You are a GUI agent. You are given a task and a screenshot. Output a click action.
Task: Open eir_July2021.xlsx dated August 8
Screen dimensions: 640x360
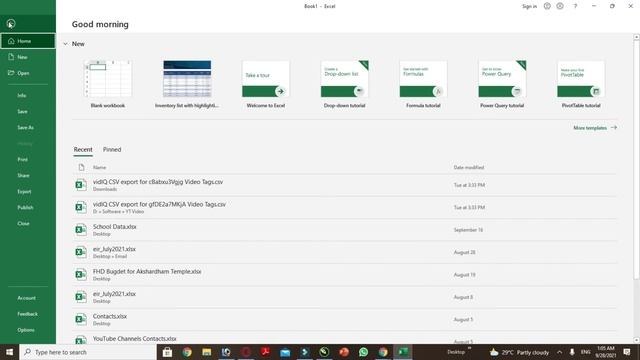tap(345, 297)
